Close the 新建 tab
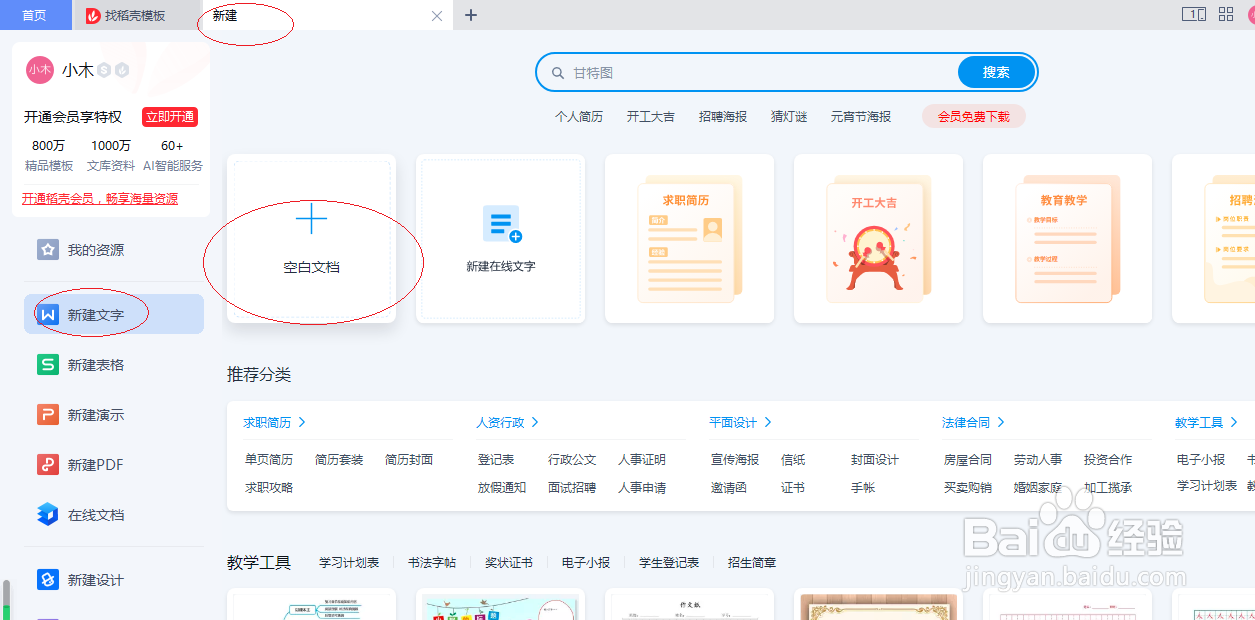 pos(437,16)
